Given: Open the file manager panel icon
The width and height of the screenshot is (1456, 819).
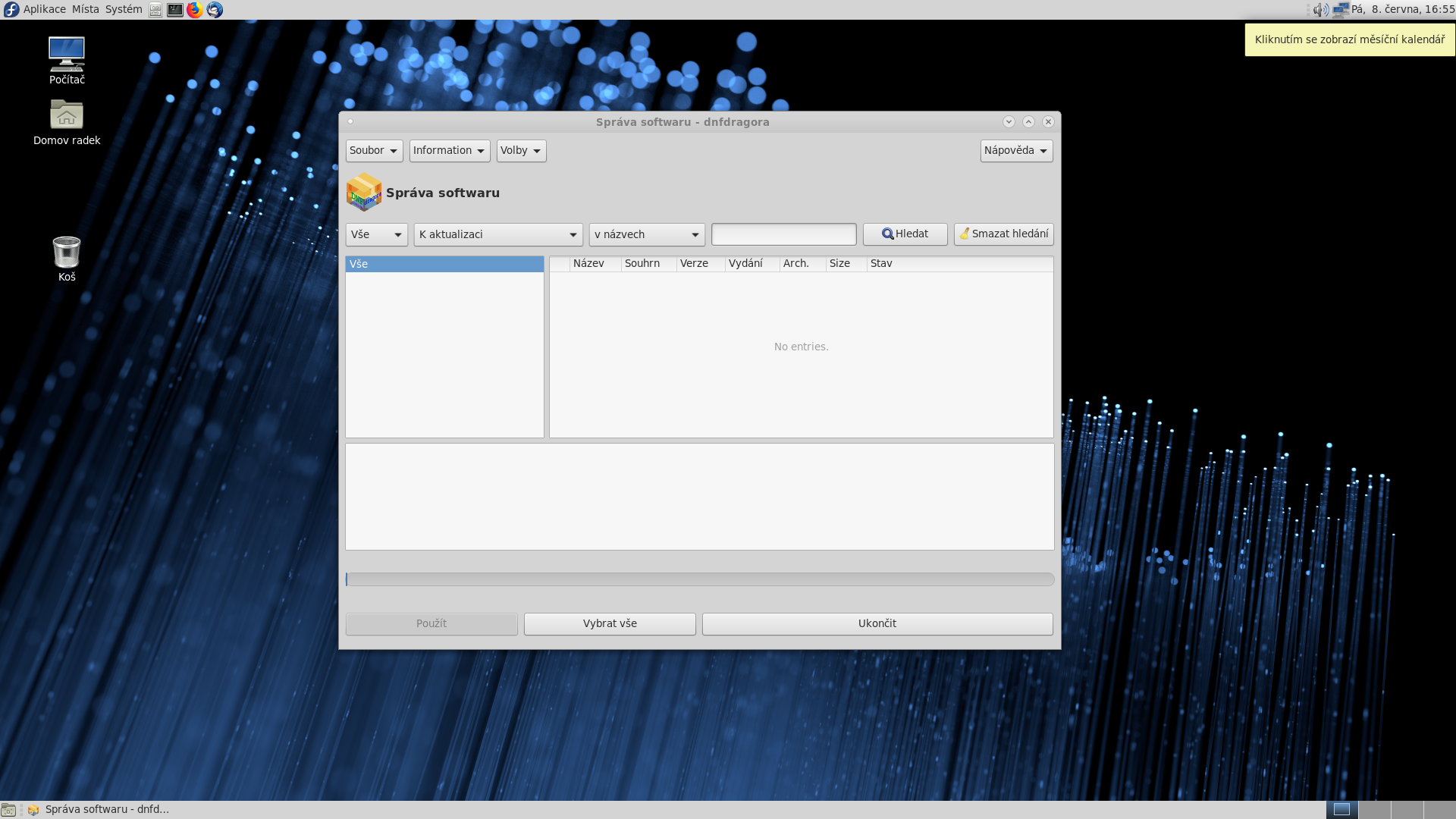Looking at the screenshot, I should pos(155,10).
